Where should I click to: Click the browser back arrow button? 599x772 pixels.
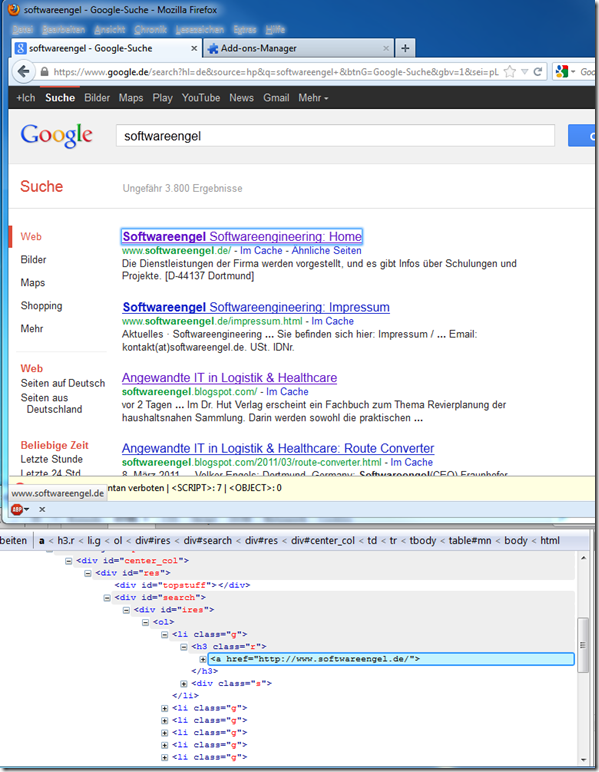coord(23,72)
